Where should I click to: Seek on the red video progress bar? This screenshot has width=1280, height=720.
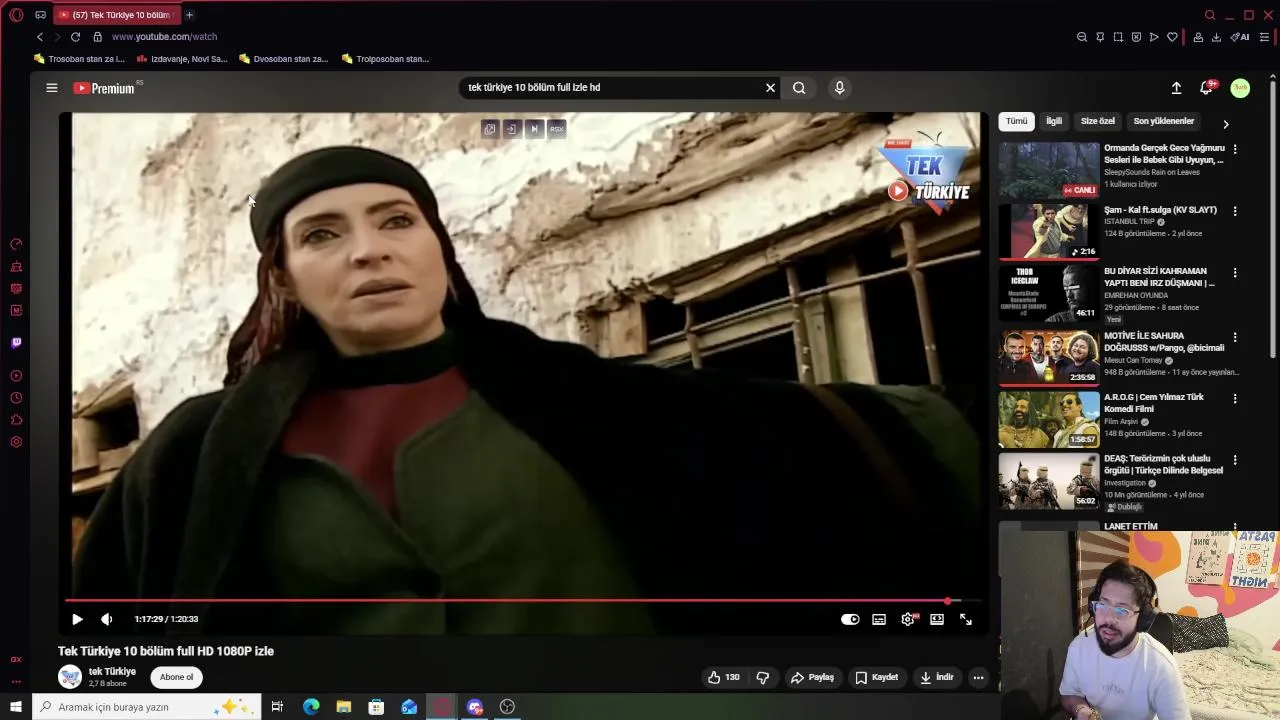click(x=523, y=601)
